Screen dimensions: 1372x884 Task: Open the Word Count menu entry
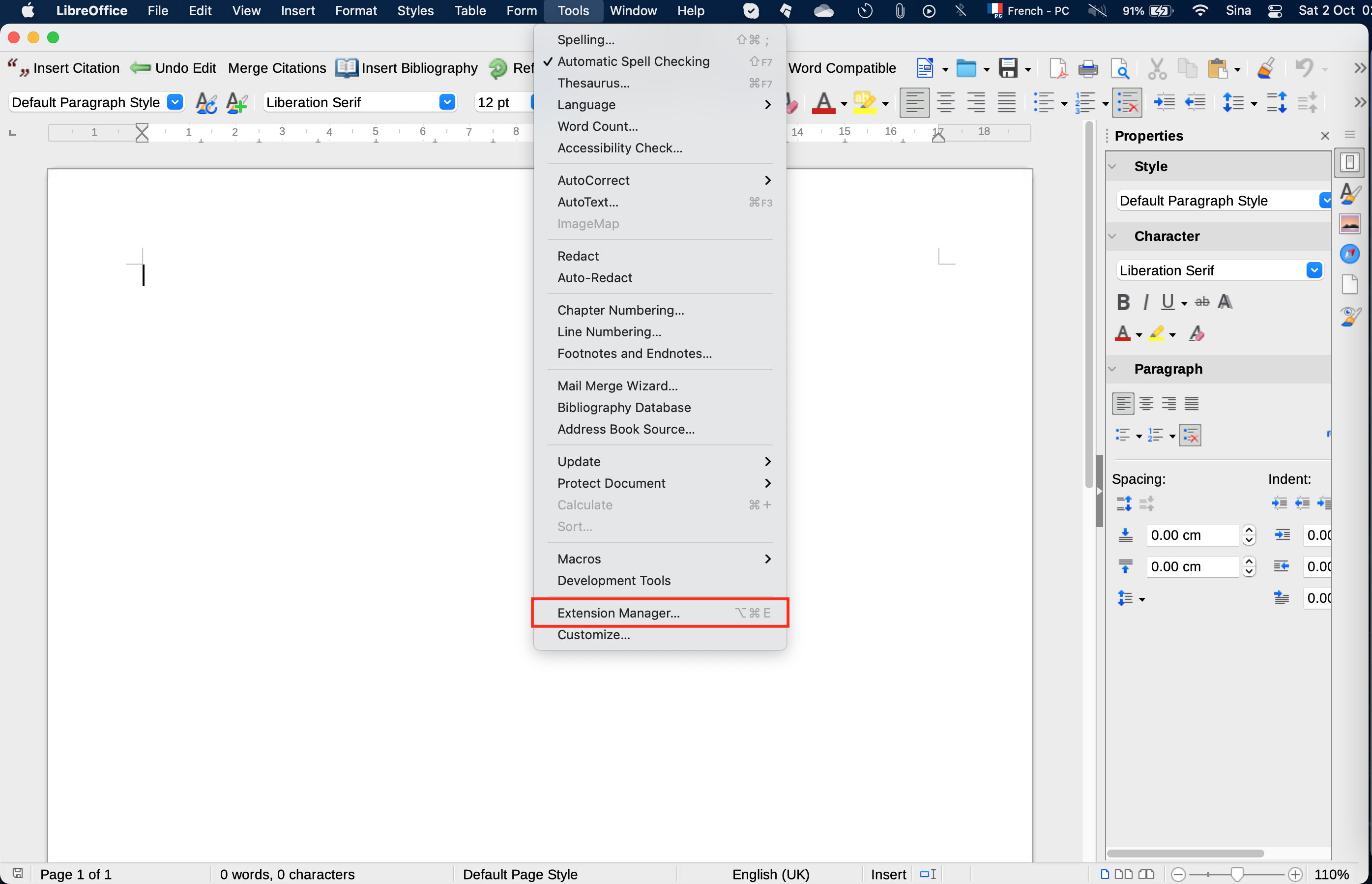point(597,126)
